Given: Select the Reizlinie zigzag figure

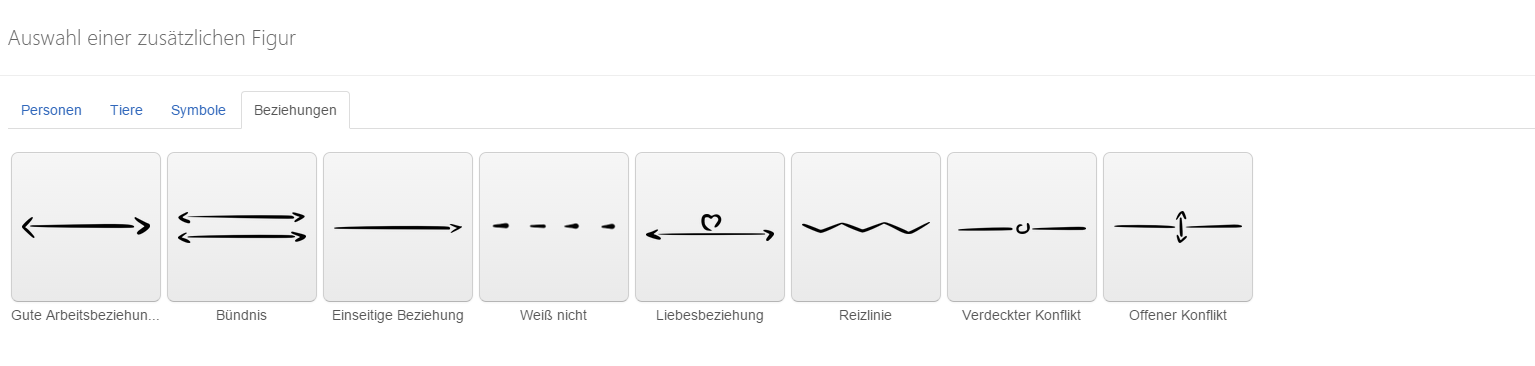Looking at the screenshot, I should click(866, 227).
